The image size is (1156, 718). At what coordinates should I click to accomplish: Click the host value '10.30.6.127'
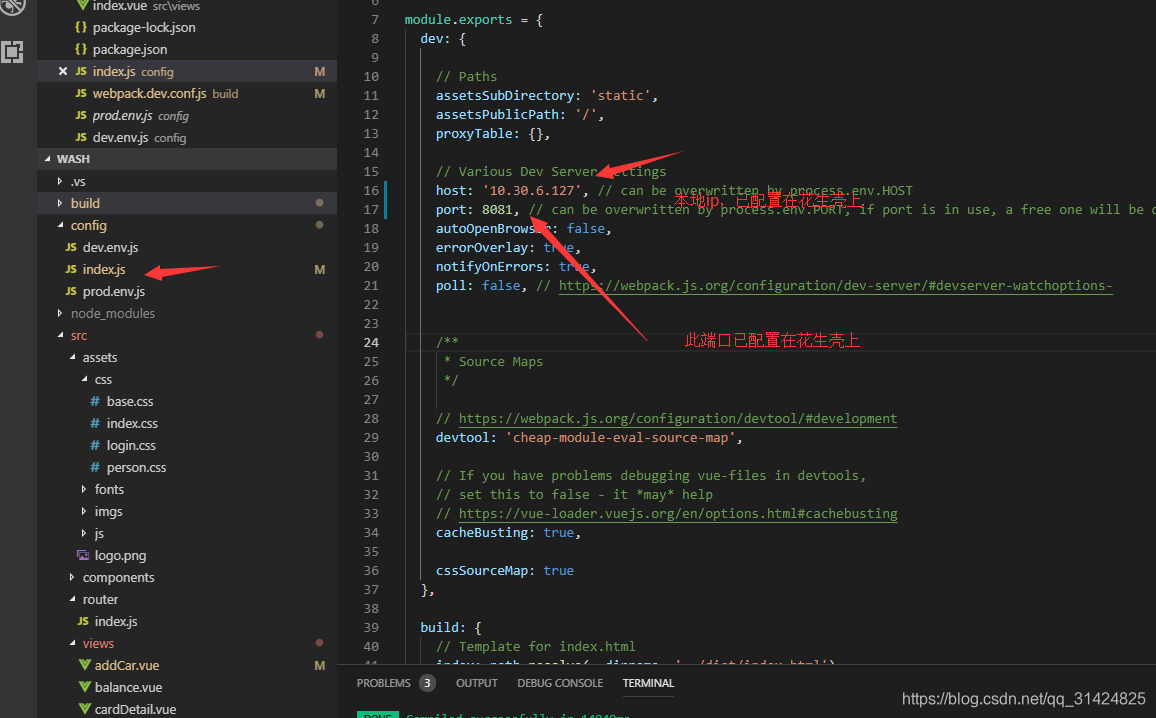532,191
